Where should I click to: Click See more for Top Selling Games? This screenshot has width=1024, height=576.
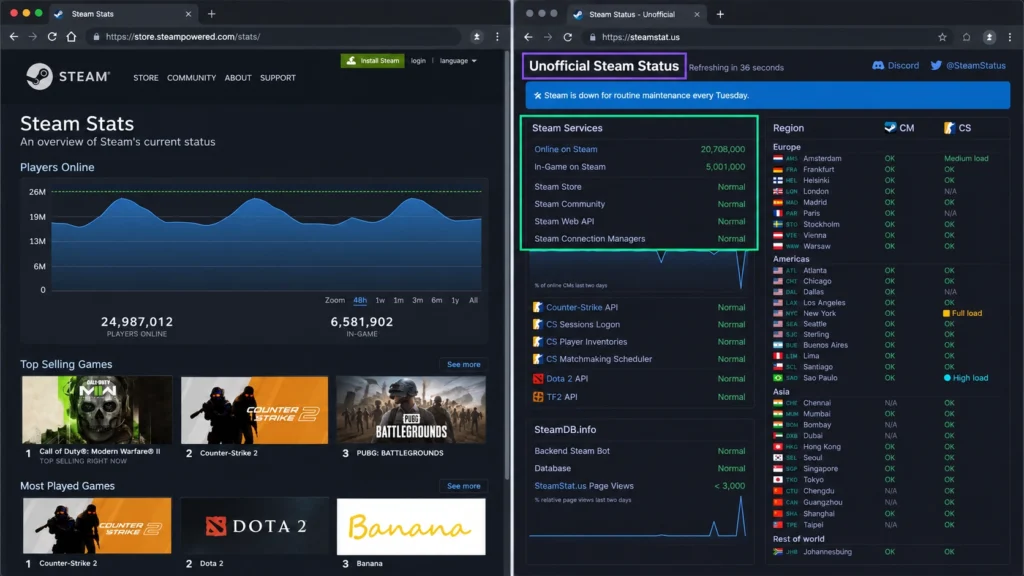click(464, 364)
